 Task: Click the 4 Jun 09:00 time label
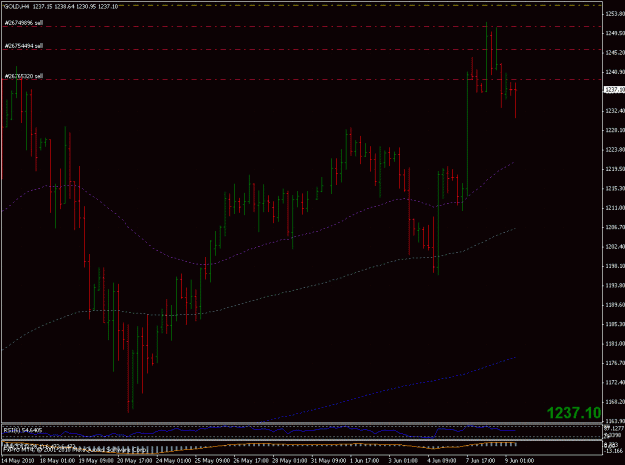442,461
